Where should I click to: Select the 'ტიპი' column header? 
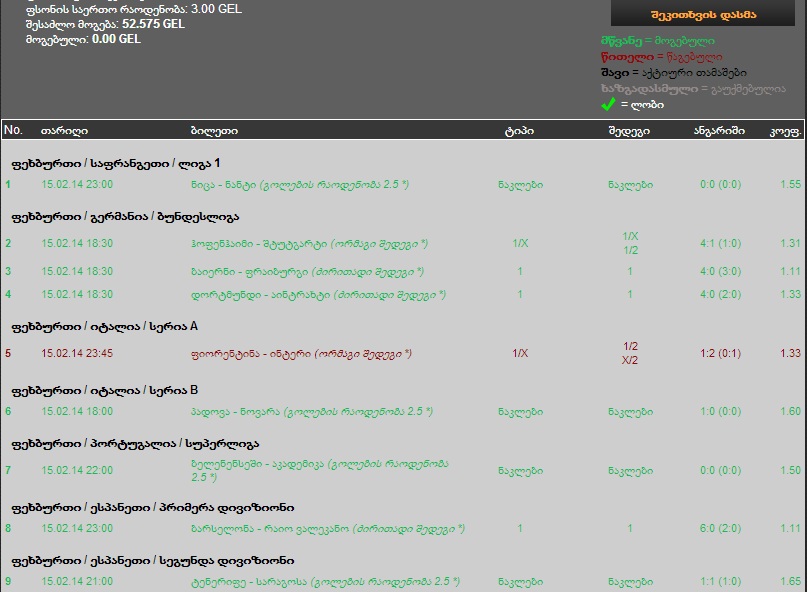(519, 131)
